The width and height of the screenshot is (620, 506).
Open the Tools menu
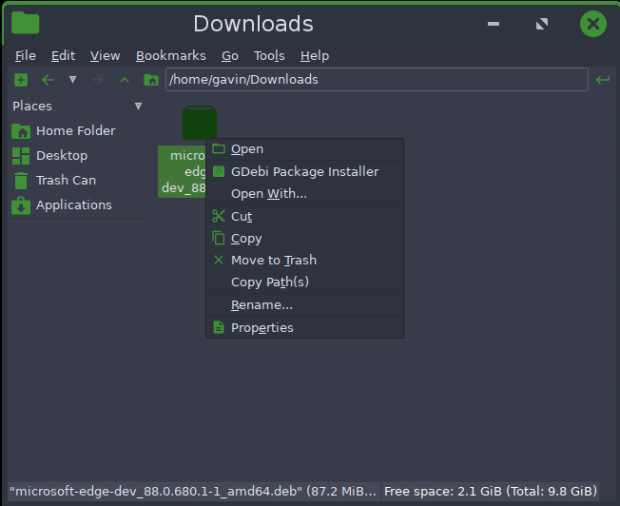269,56
